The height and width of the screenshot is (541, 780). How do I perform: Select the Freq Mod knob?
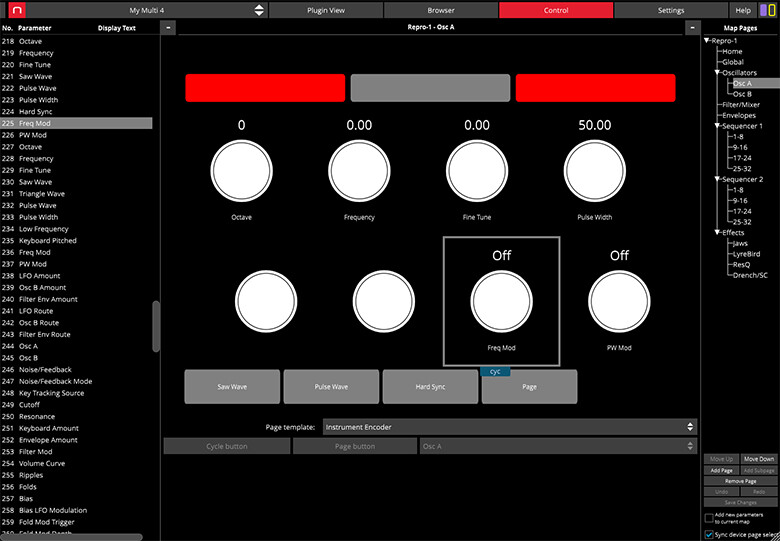coord(501,301)
